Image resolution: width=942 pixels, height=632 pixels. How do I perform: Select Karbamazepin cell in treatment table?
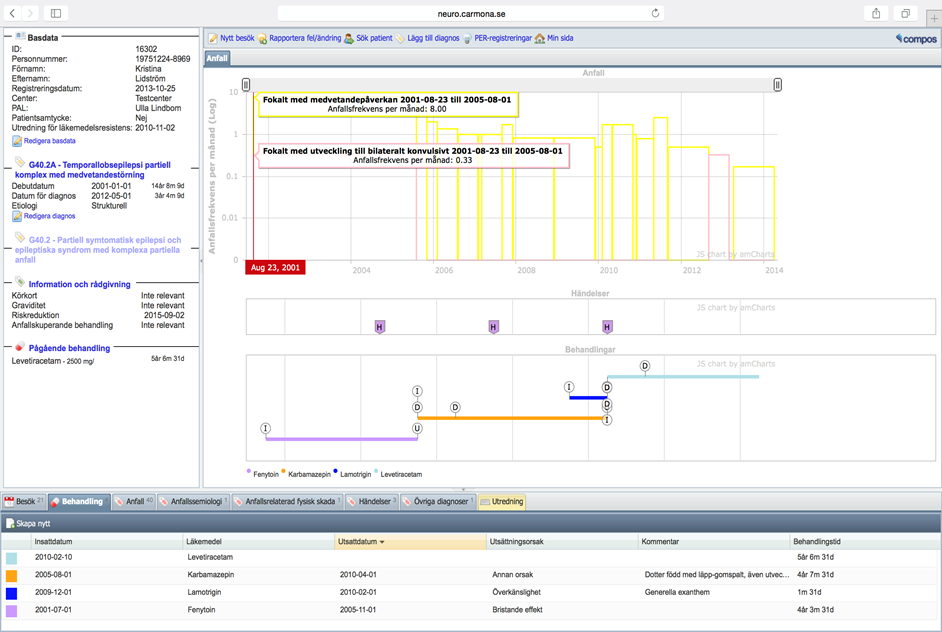click(210, 574)
